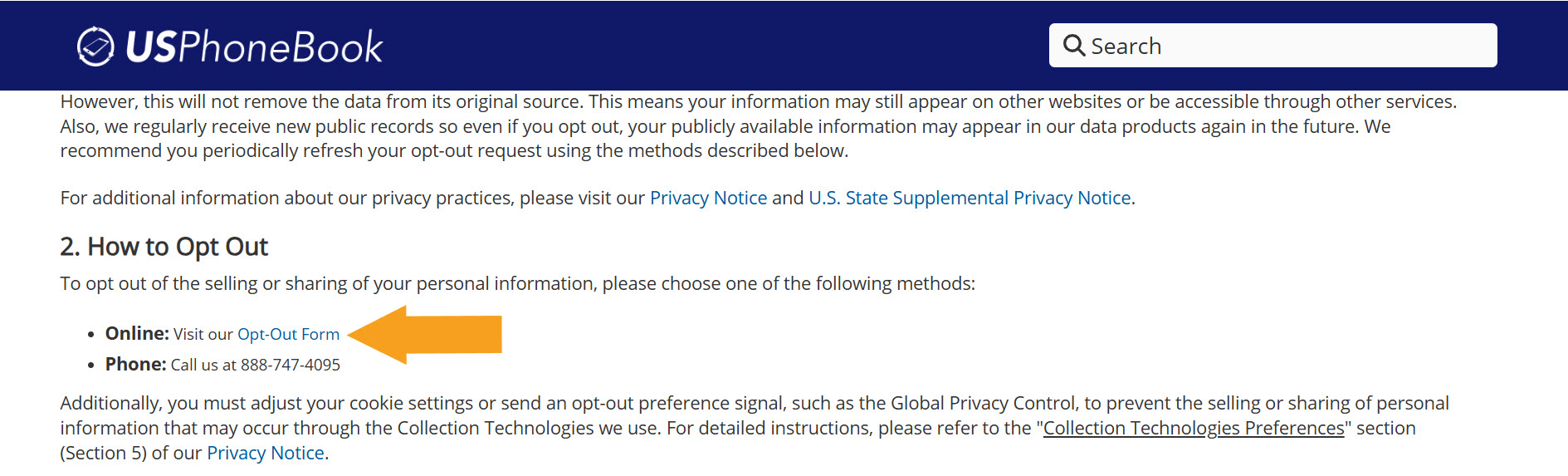Focus the Search input field
Image resolution: width=1568 pixels, height=476 pixels.
point(1287,46)
